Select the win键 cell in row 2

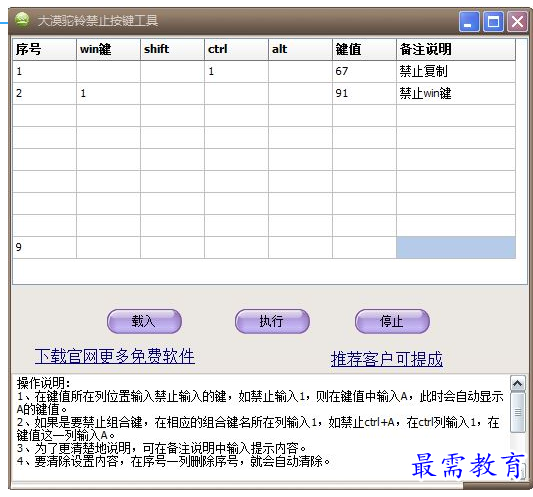coord(108,93)
